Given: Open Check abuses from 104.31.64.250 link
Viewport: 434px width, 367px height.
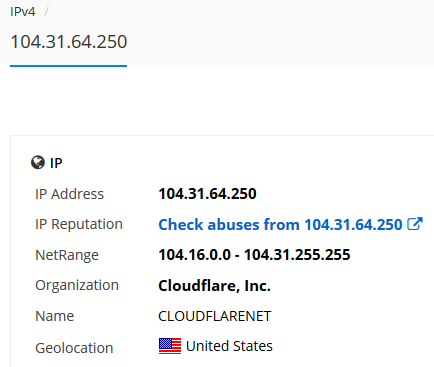Looking at the screenshot, I should click(x=280, y=224).
